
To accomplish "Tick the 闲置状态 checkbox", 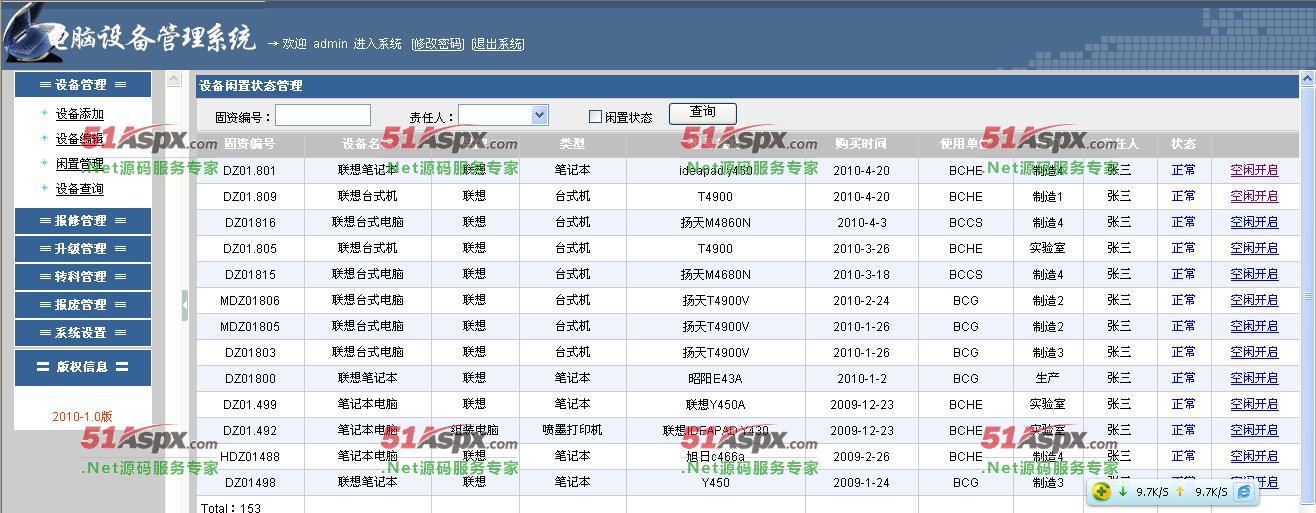I will pos(595,117).
